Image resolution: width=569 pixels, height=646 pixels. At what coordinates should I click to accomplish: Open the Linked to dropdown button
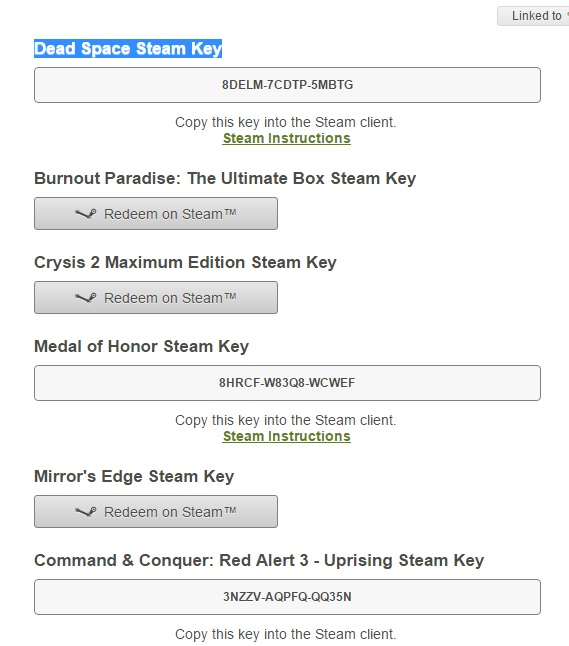pyautogui.click(x=533, y=16)
